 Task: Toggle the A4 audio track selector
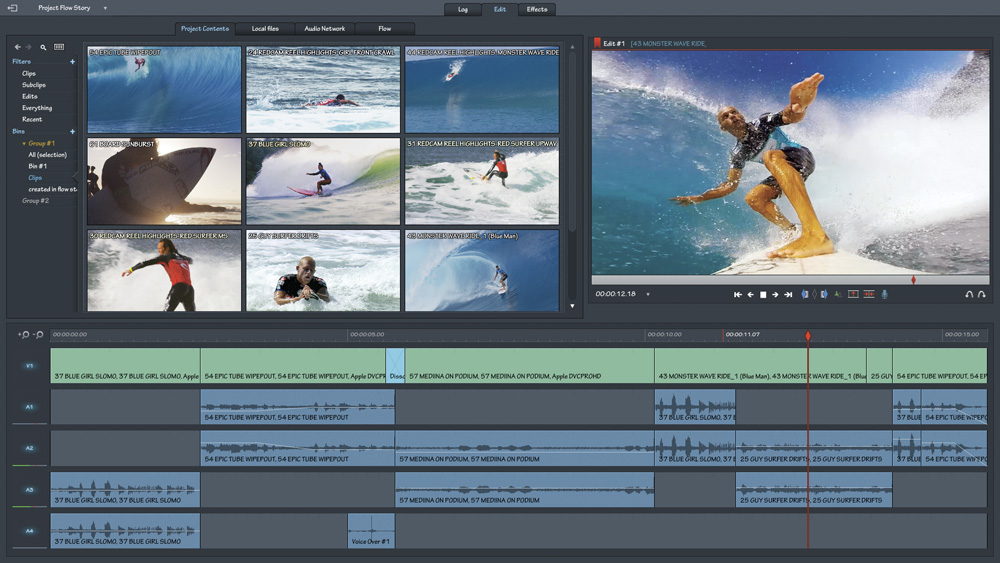(29, 530)
